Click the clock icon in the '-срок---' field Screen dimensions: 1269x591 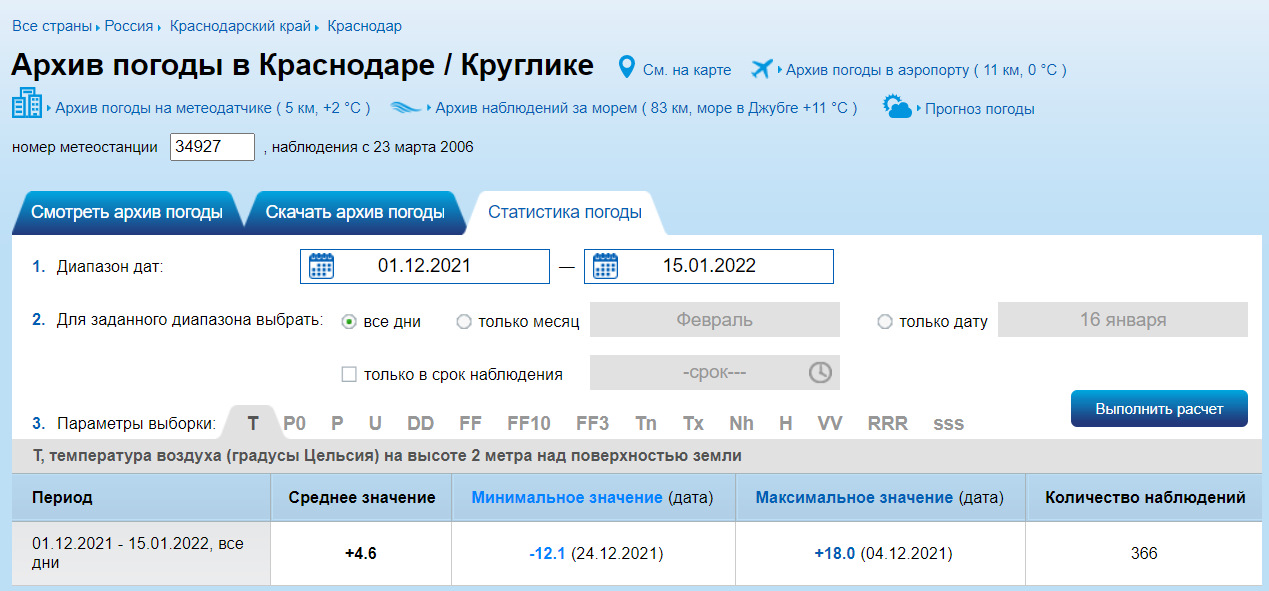[x=819, y=371]
